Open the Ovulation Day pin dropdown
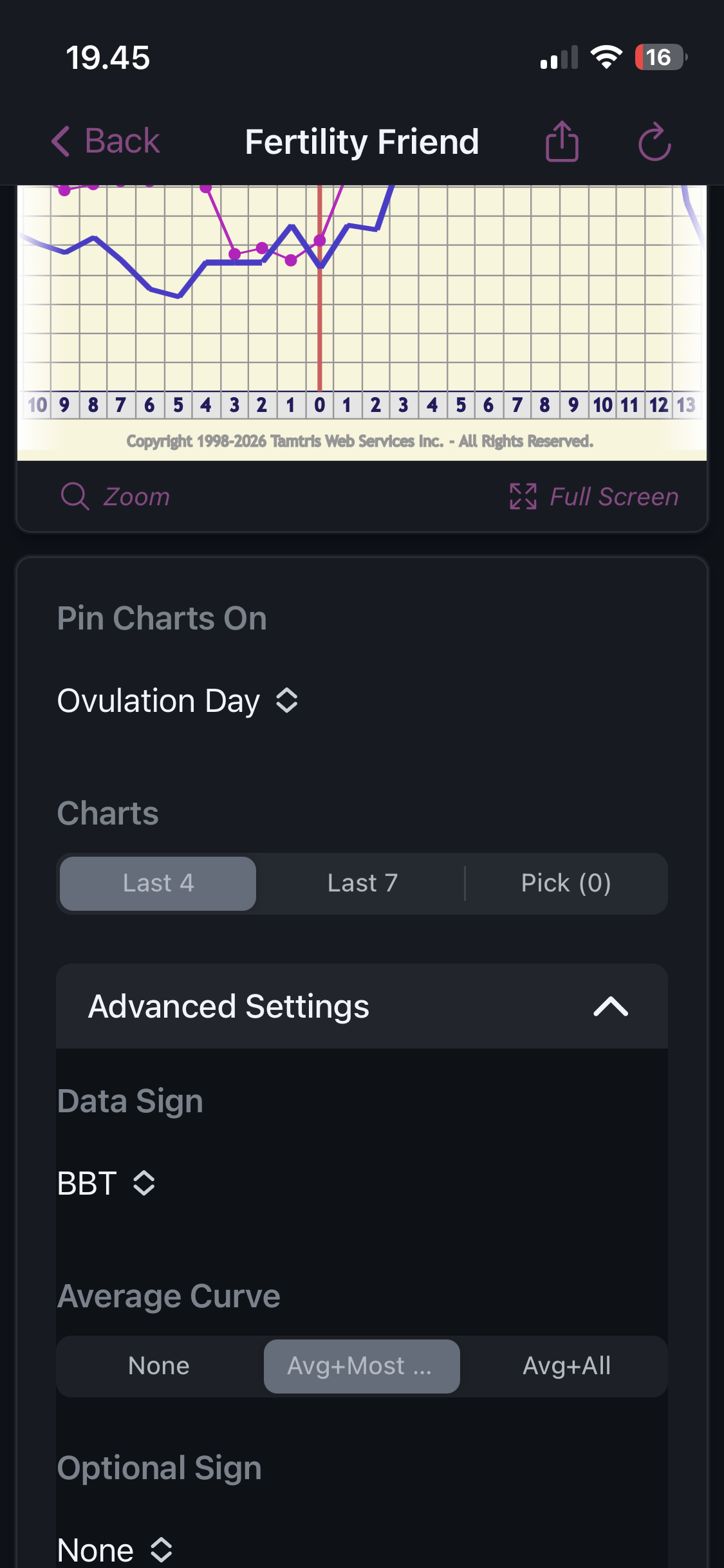 coord(178,700)
